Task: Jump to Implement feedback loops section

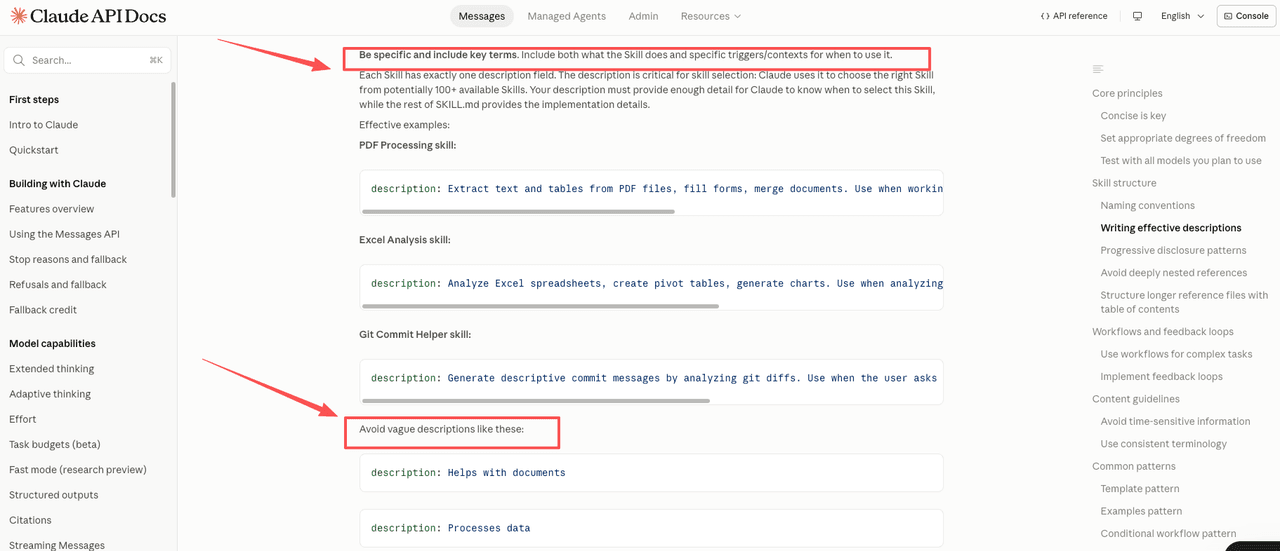Action: tap(1161, 376)
